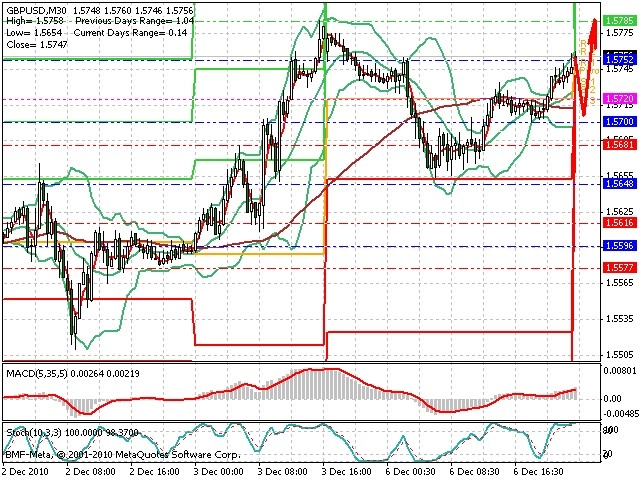The image size is (640, 480).
Task: Select the MACD(5,35,5) indicator label
Action: (37, 373)
